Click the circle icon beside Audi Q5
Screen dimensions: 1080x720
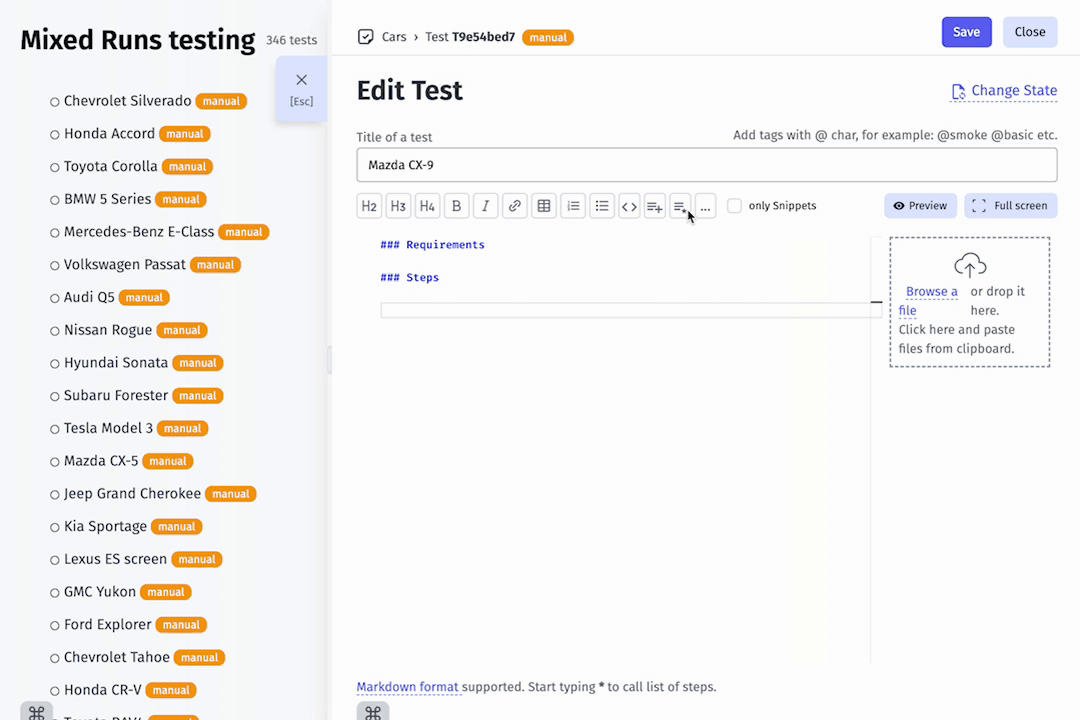coord(54,298)
